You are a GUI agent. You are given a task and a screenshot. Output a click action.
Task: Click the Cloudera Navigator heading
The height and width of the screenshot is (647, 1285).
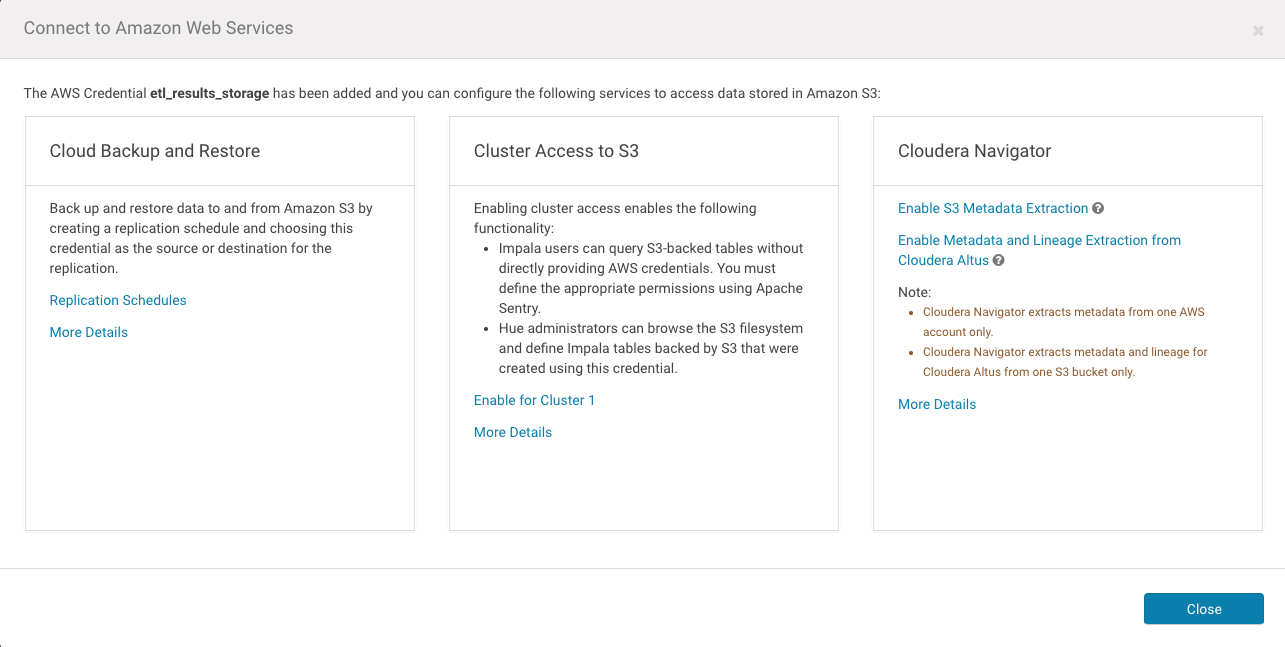975,151
